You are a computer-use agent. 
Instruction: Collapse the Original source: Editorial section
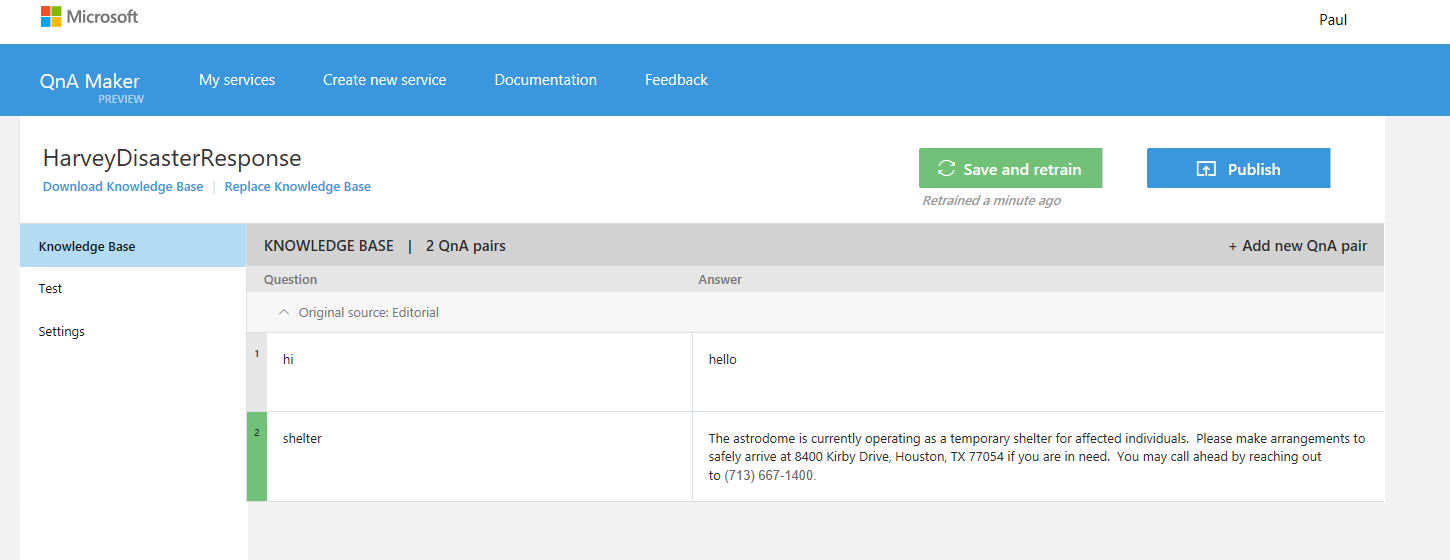pos(284,312)
